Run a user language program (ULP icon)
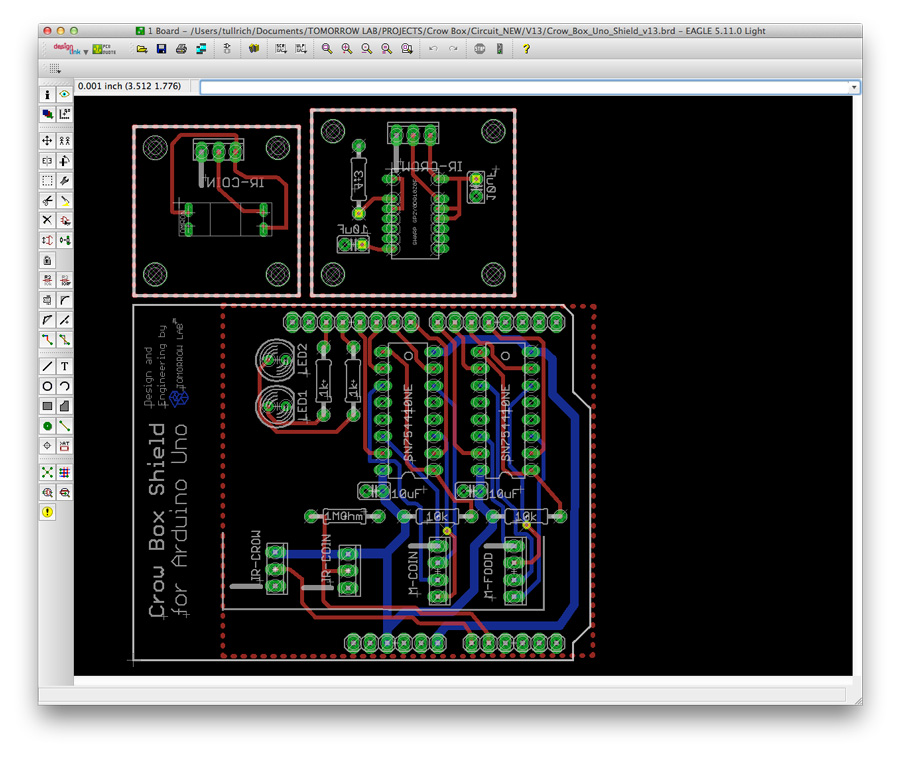This screenshot has height=757, width=900. click(301, 49)
